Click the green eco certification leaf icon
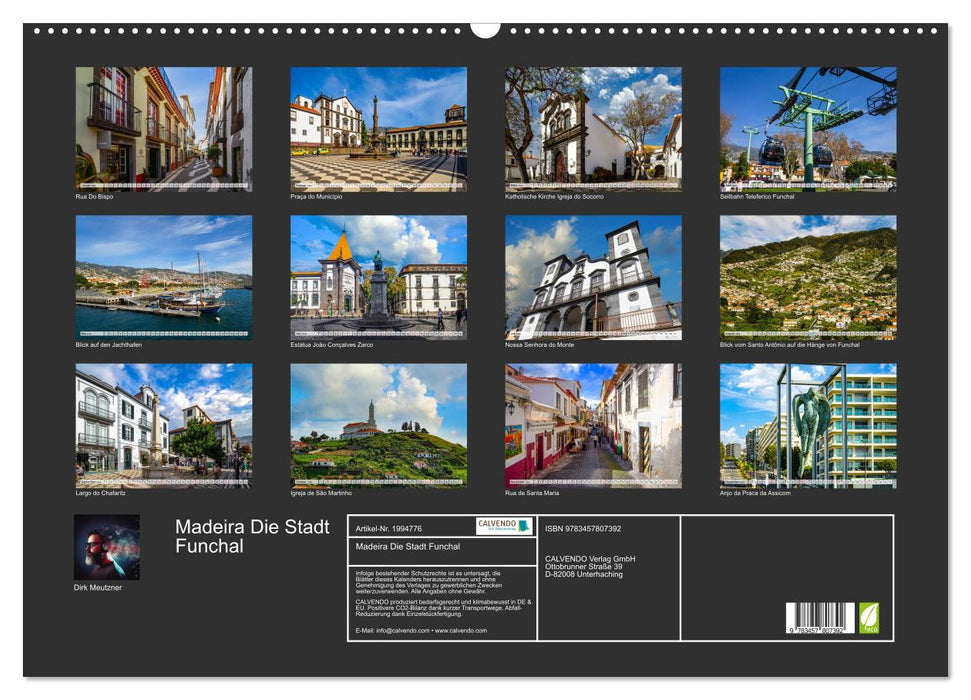This screenshot has width=971, height=700. [868, 620]
